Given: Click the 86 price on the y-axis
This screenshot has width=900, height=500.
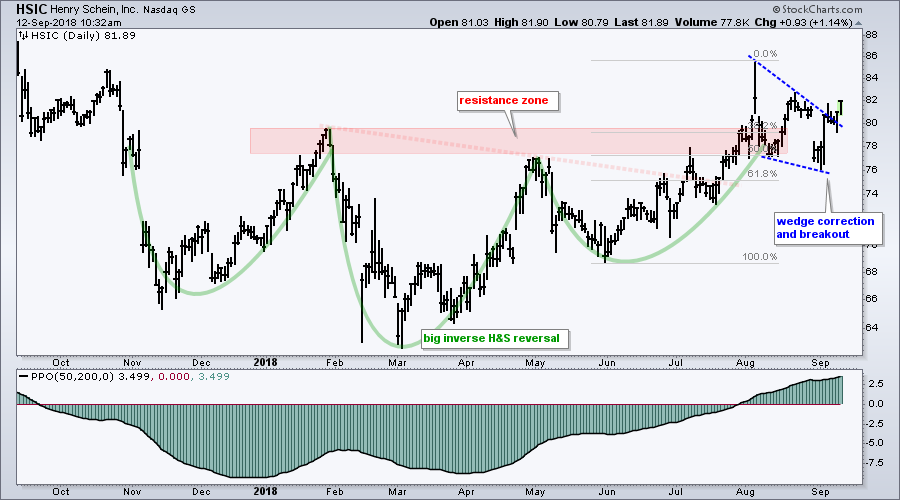Looking at the screenshot, I should (871, 56).
